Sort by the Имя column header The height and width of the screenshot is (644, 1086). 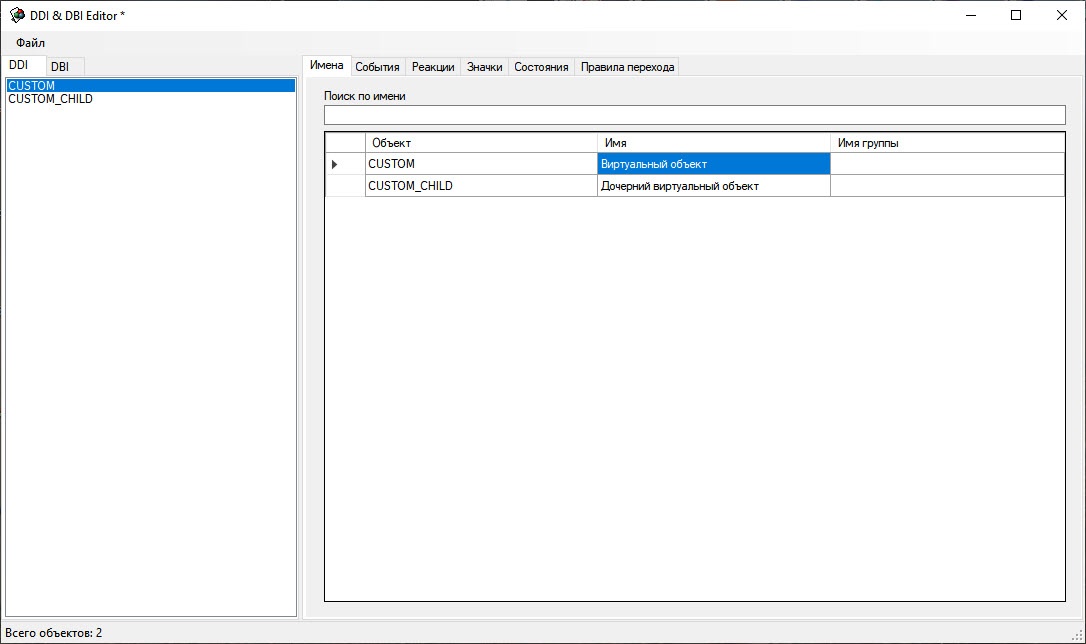point(713,143)
